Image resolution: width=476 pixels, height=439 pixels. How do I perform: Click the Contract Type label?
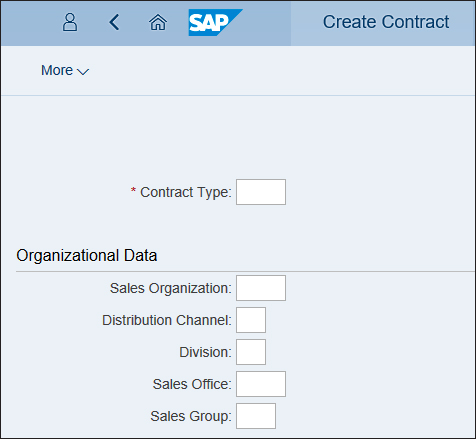(186, 192)
